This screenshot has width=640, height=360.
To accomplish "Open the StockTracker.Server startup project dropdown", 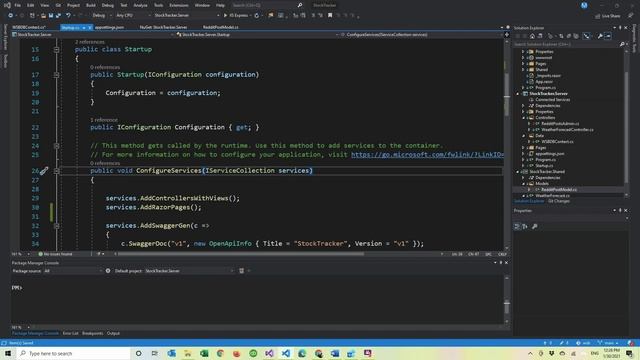I will [x=187, y=16].
